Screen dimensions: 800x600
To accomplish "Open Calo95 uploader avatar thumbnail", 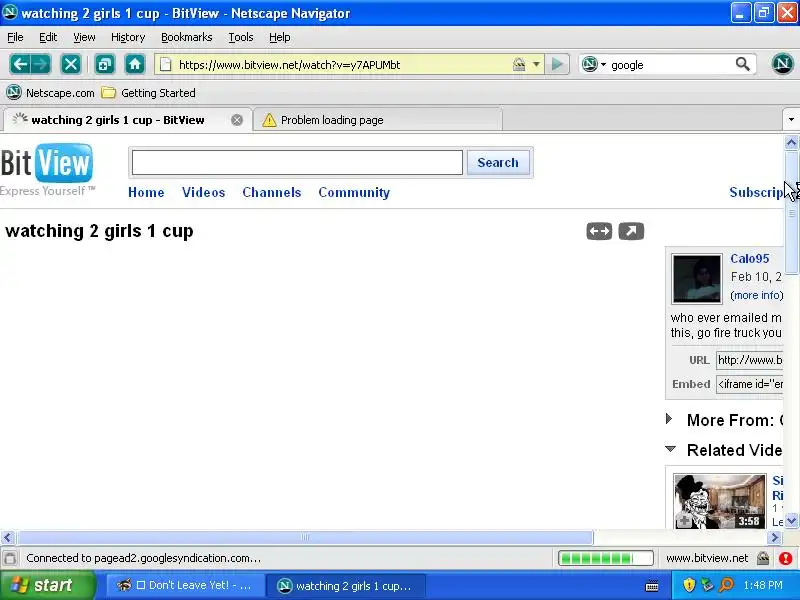I will pyautogui.click(x=697, y=279).
